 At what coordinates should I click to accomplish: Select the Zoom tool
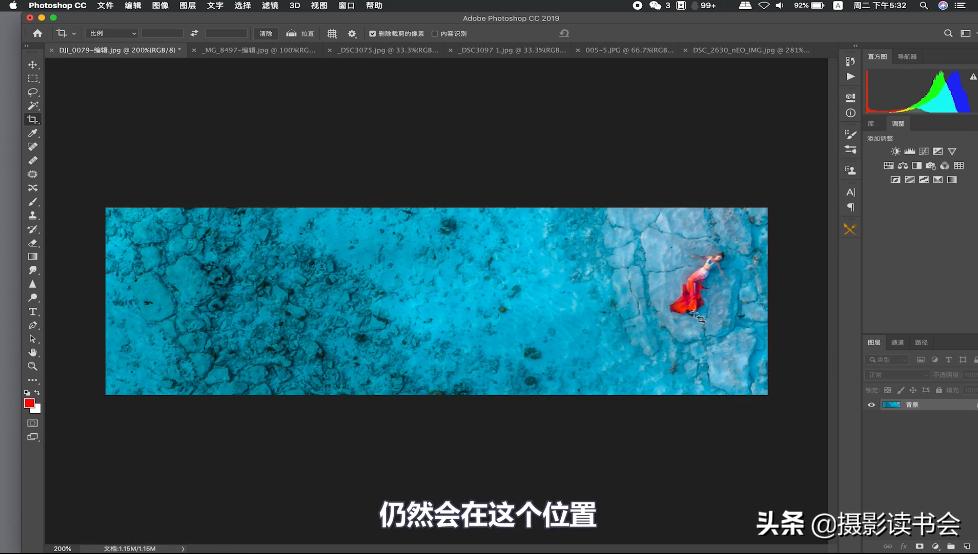click(x=32, y=366)
